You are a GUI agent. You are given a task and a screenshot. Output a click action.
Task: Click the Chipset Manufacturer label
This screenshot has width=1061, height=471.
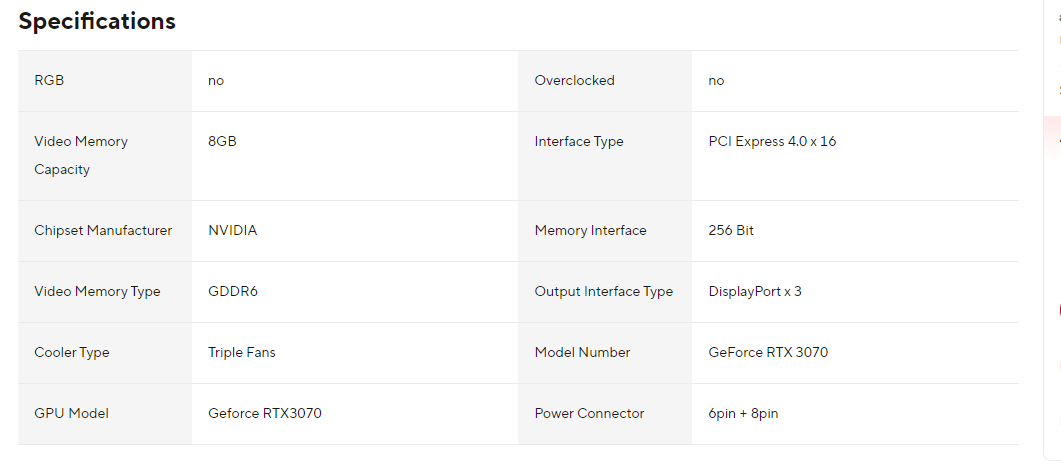[103, 231]
